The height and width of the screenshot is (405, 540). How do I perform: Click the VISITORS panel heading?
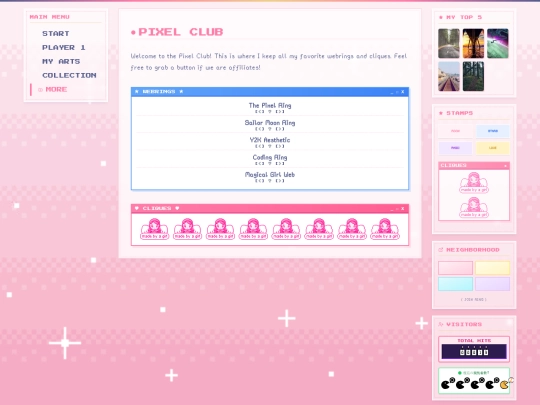(x=464, y=324)
